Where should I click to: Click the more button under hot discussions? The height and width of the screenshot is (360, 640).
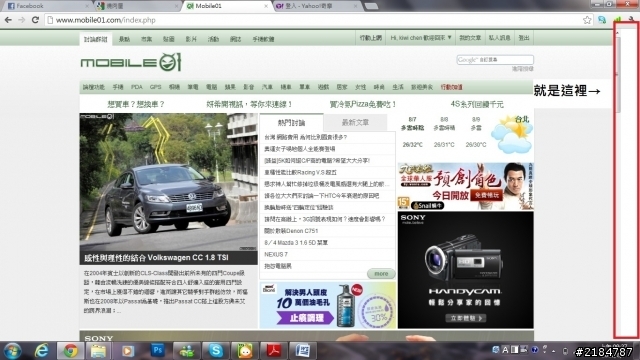click(381, 273)
